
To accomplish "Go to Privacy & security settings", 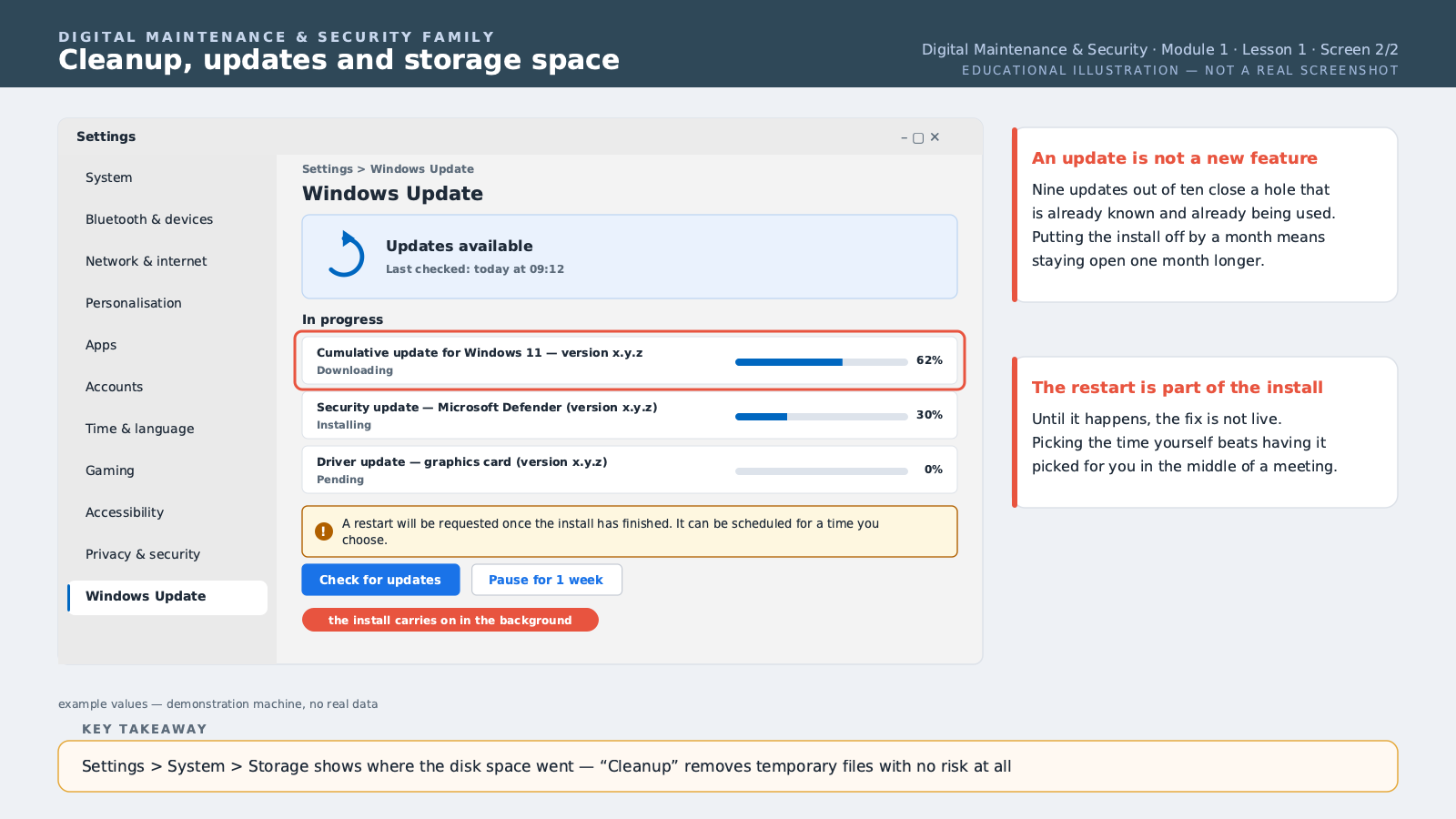I will pyautogui.click(x=167, y=554).
